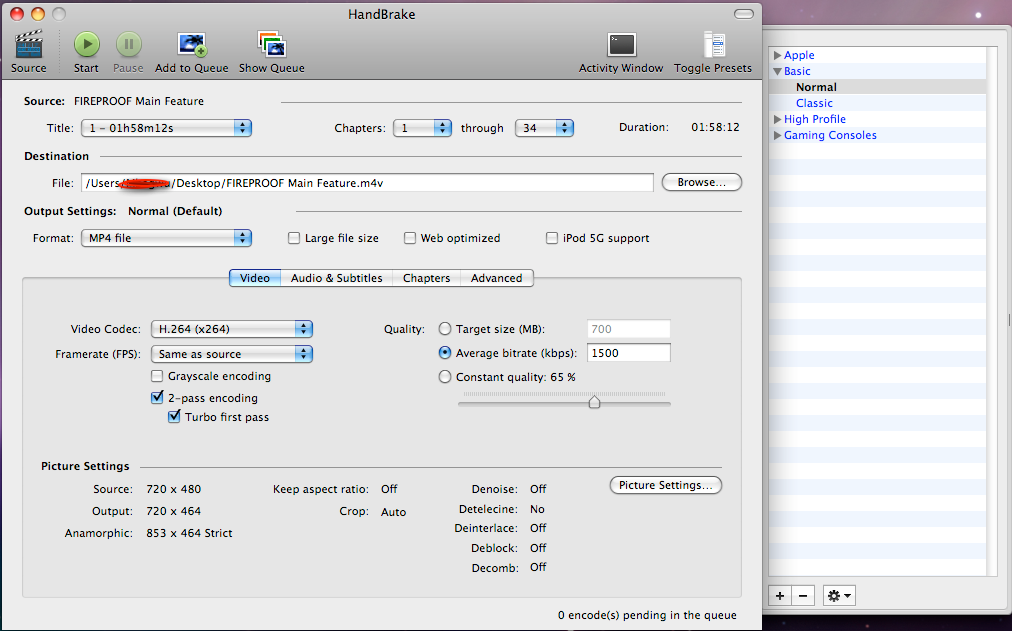1012x631 pixels.
Task: Open Picture Settings... button
Action: point(665,485)
